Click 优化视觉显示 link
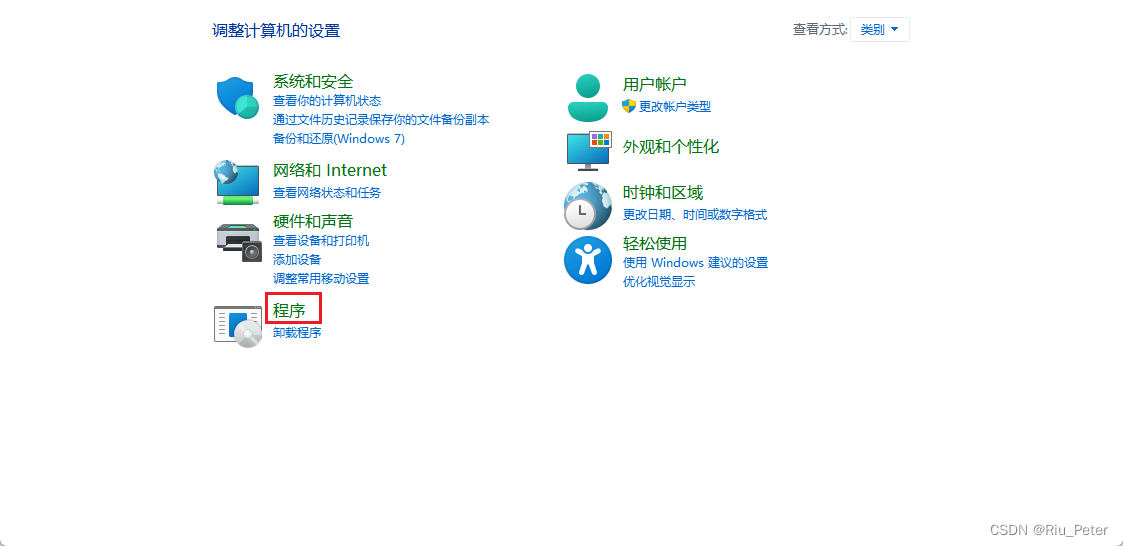The image size is (1123, 546). coord(659,282)
